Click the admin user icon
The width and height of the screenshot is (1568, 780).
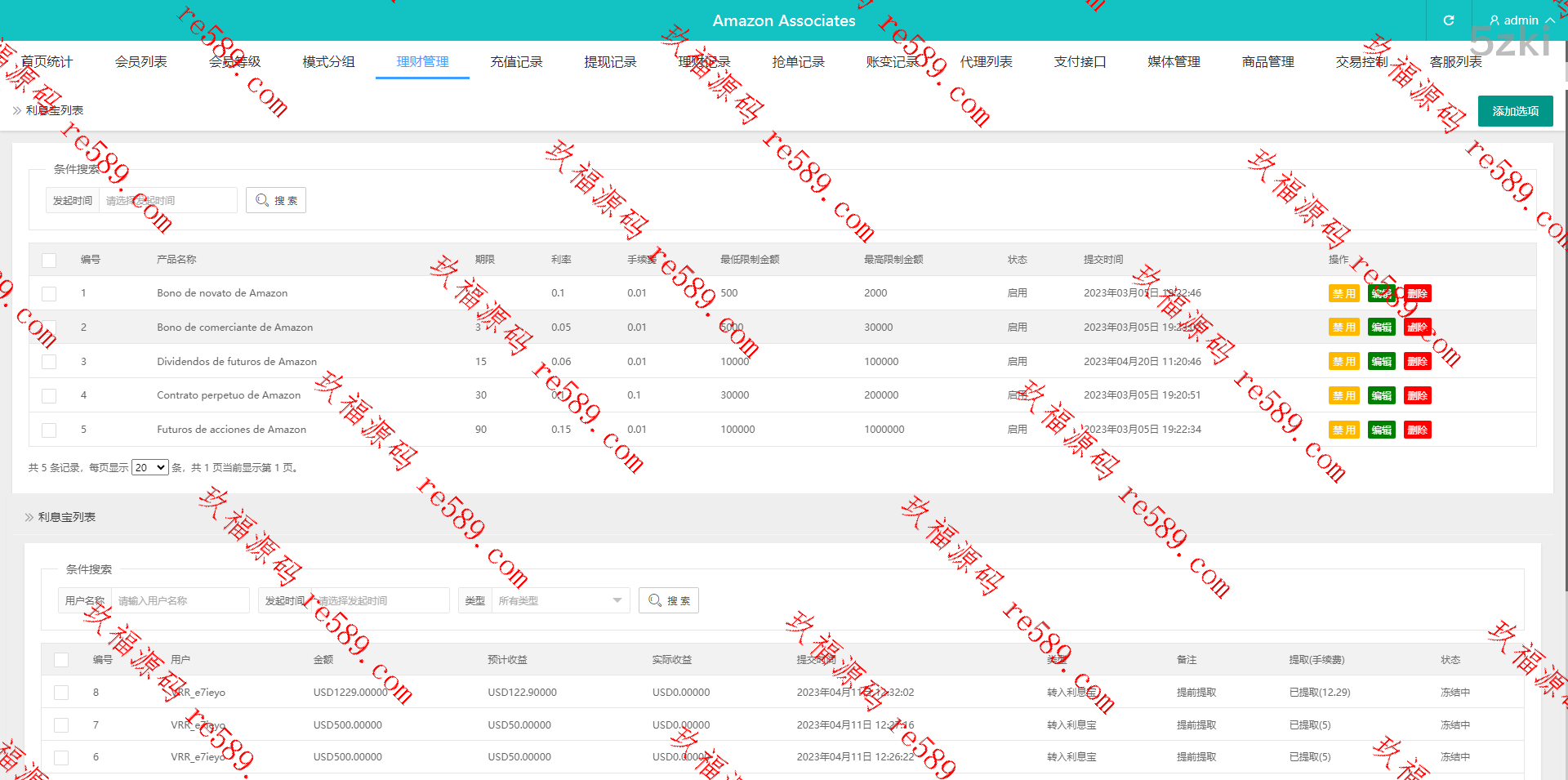point(1494,20)
